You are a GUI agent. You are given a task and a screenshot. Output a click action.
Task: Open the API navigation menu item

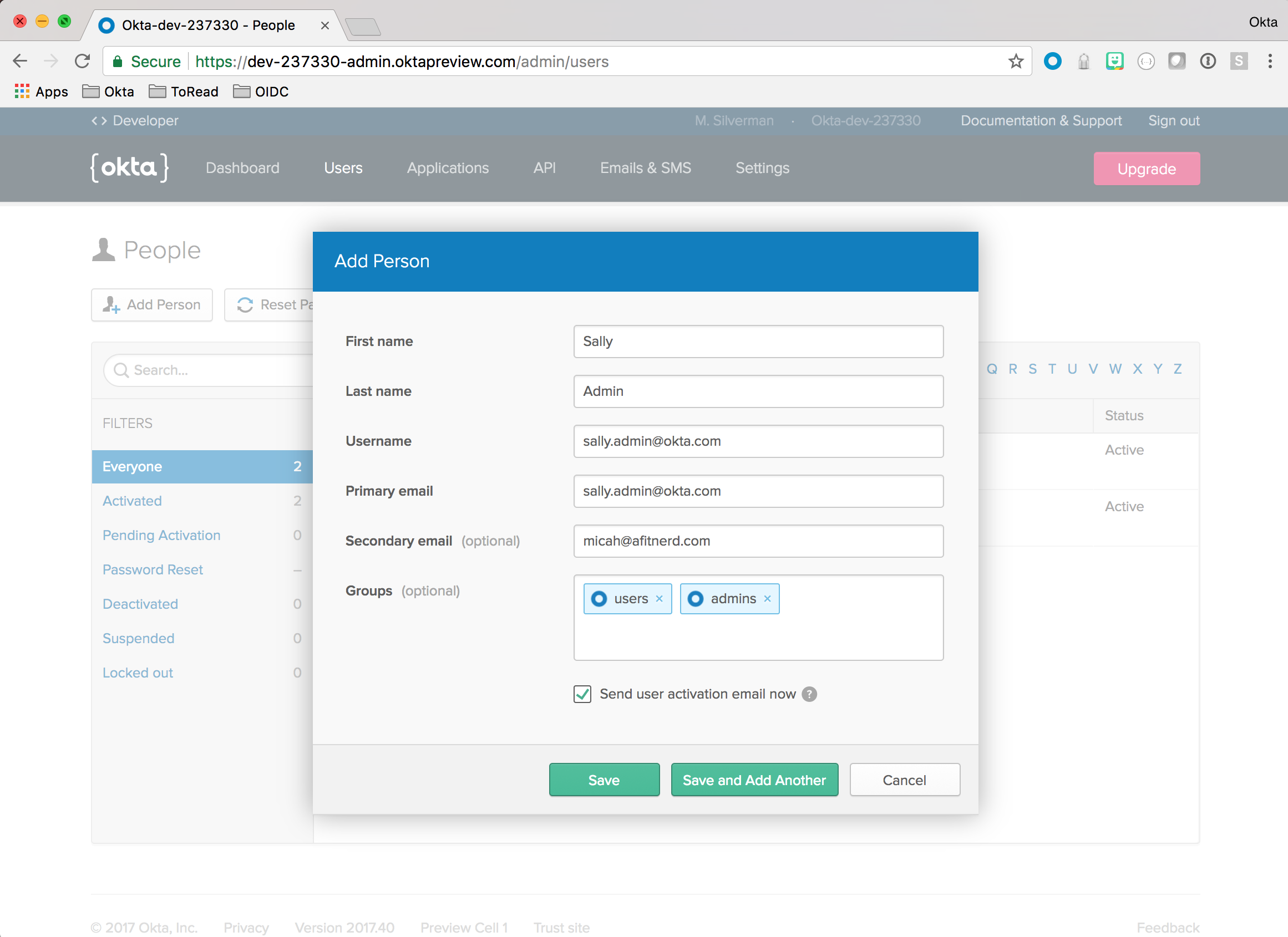click(x=543, y=168)
